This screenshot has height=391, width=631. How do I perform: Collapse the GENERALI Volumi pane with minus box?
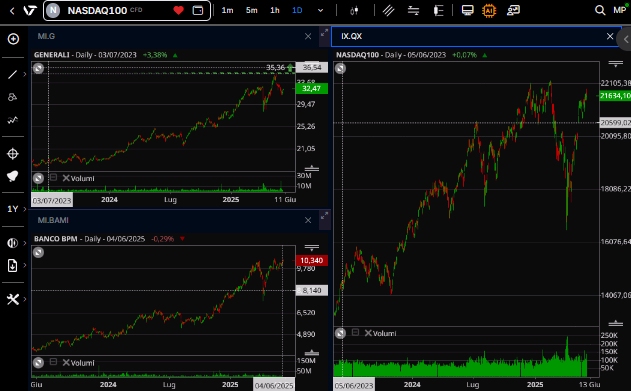53,177
